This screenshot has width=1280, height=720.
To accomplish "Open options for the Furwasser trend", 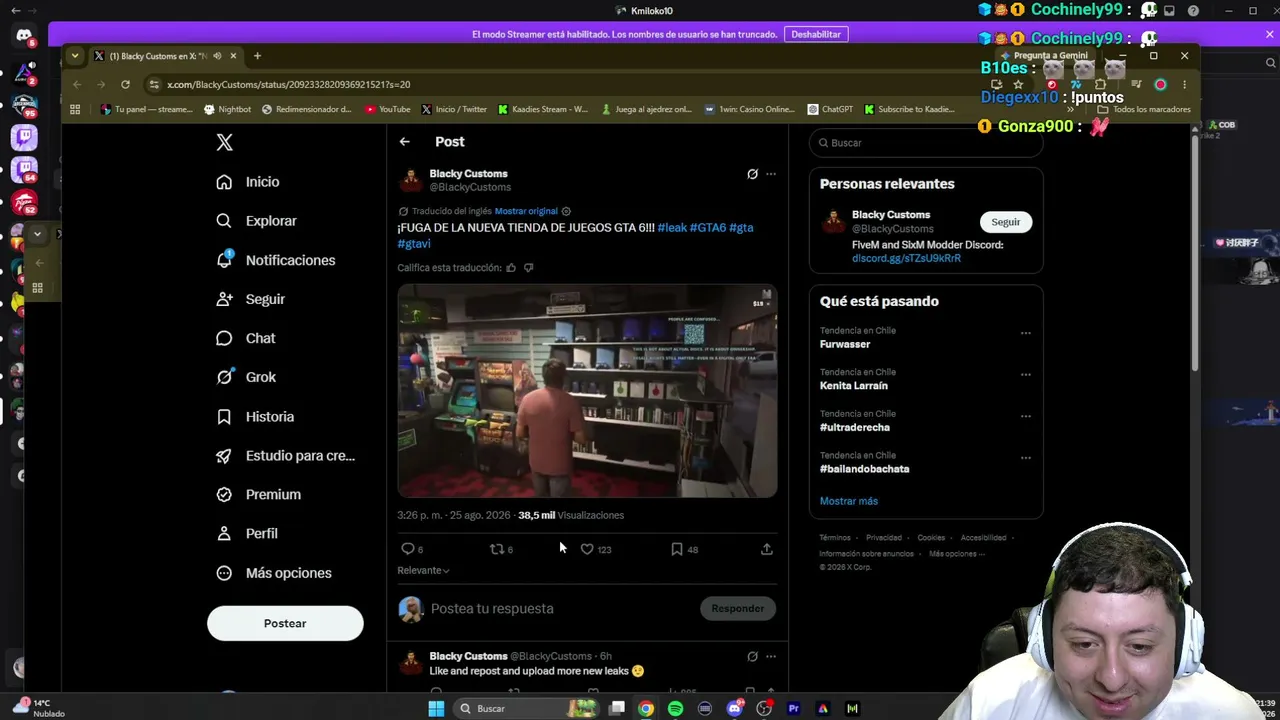I will [x=1025, y=333].
